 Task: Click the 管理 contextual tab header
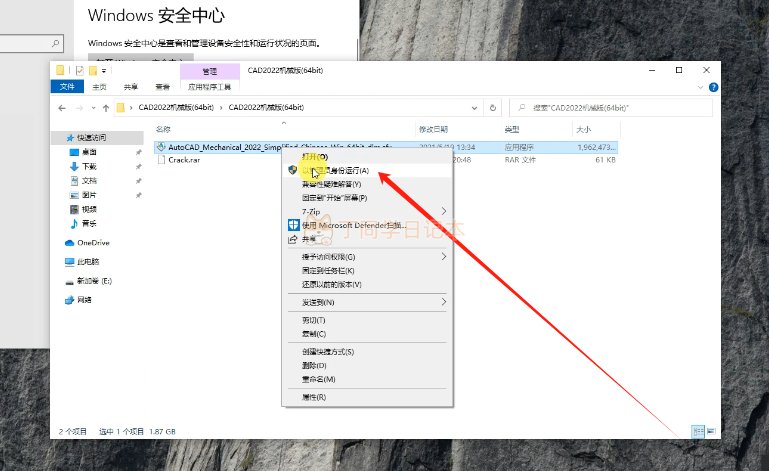(x=210, y=72)
